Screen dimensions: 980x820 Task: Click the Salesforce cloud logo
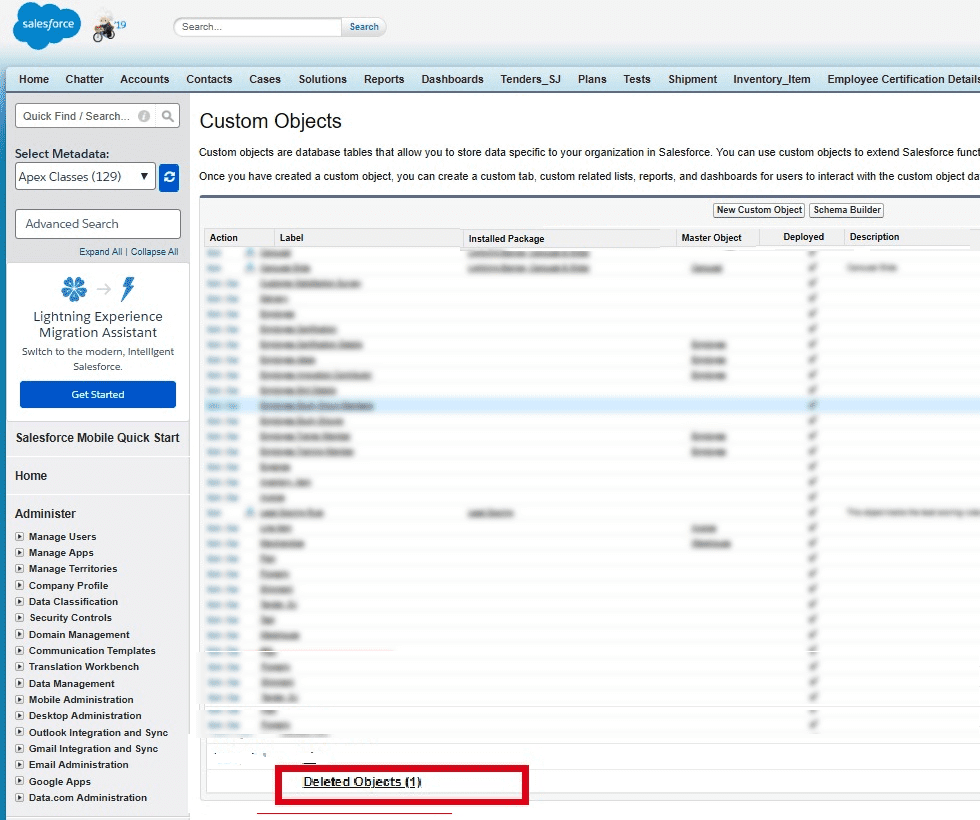pos(47,26)
